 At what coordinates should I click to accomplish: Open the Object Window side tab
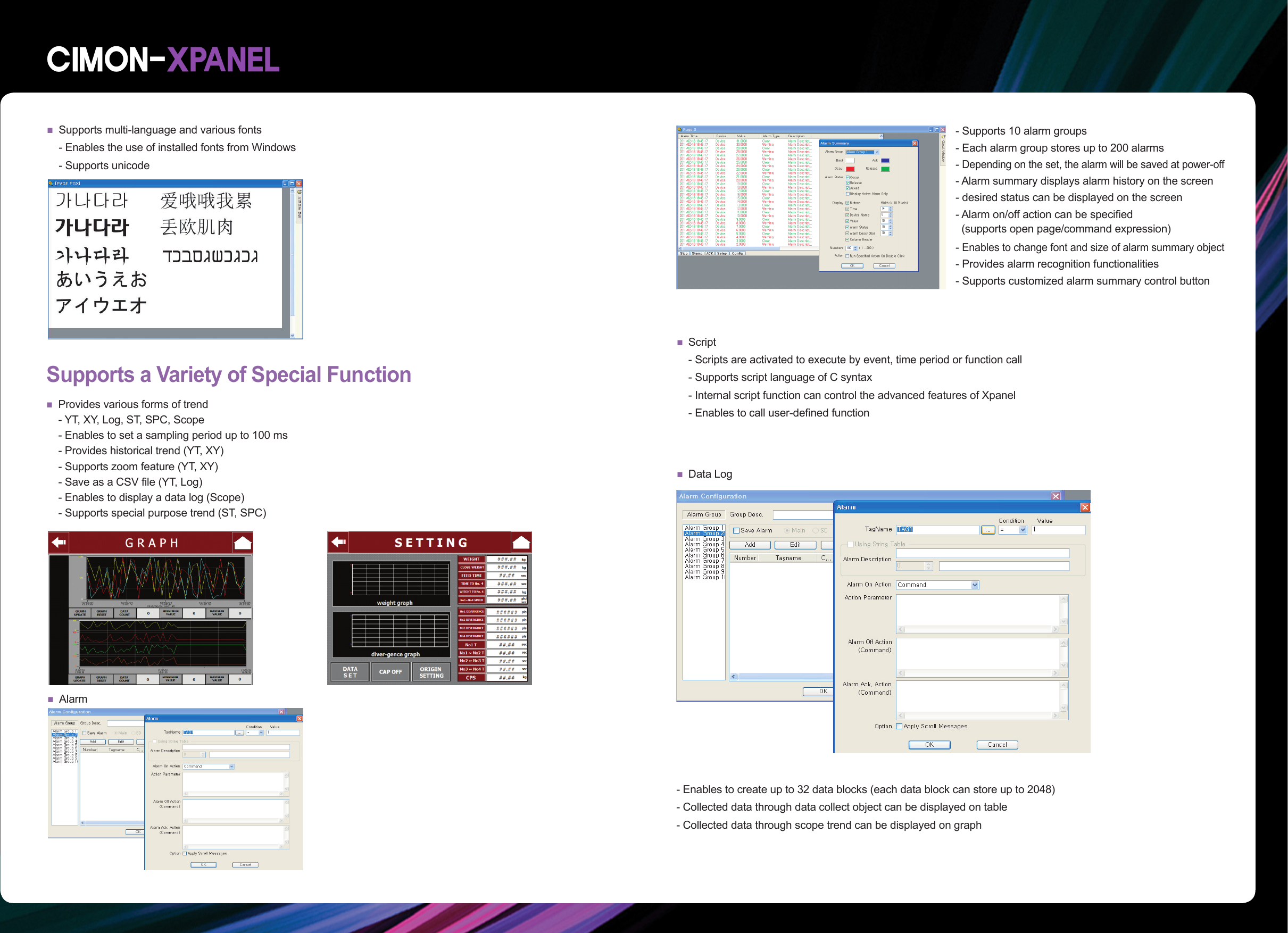[x=943, y=151]
